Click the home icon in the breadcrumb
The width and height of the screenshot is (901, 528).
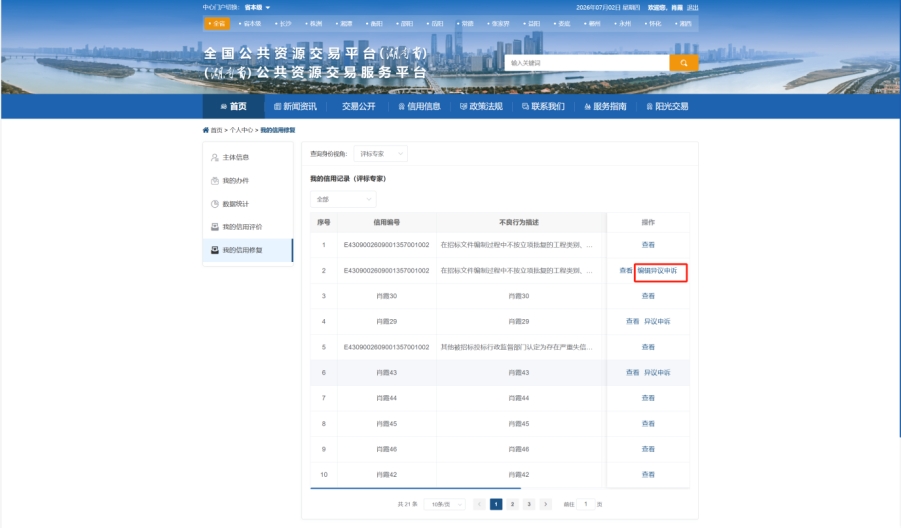[x=206, y=130]
